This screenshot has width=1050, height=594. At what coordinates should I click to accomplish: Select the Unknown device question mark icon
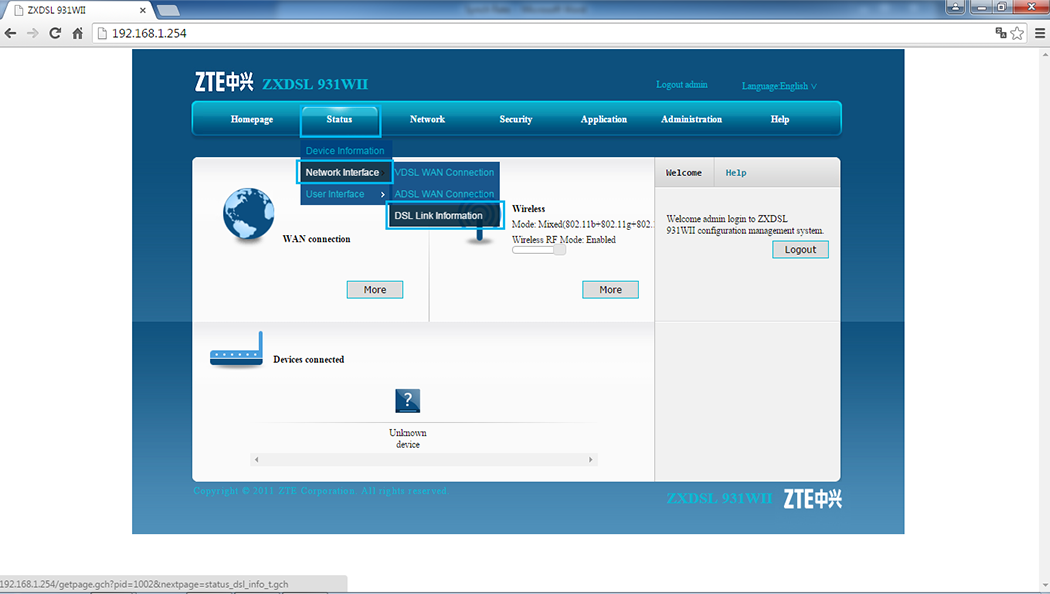408,400
